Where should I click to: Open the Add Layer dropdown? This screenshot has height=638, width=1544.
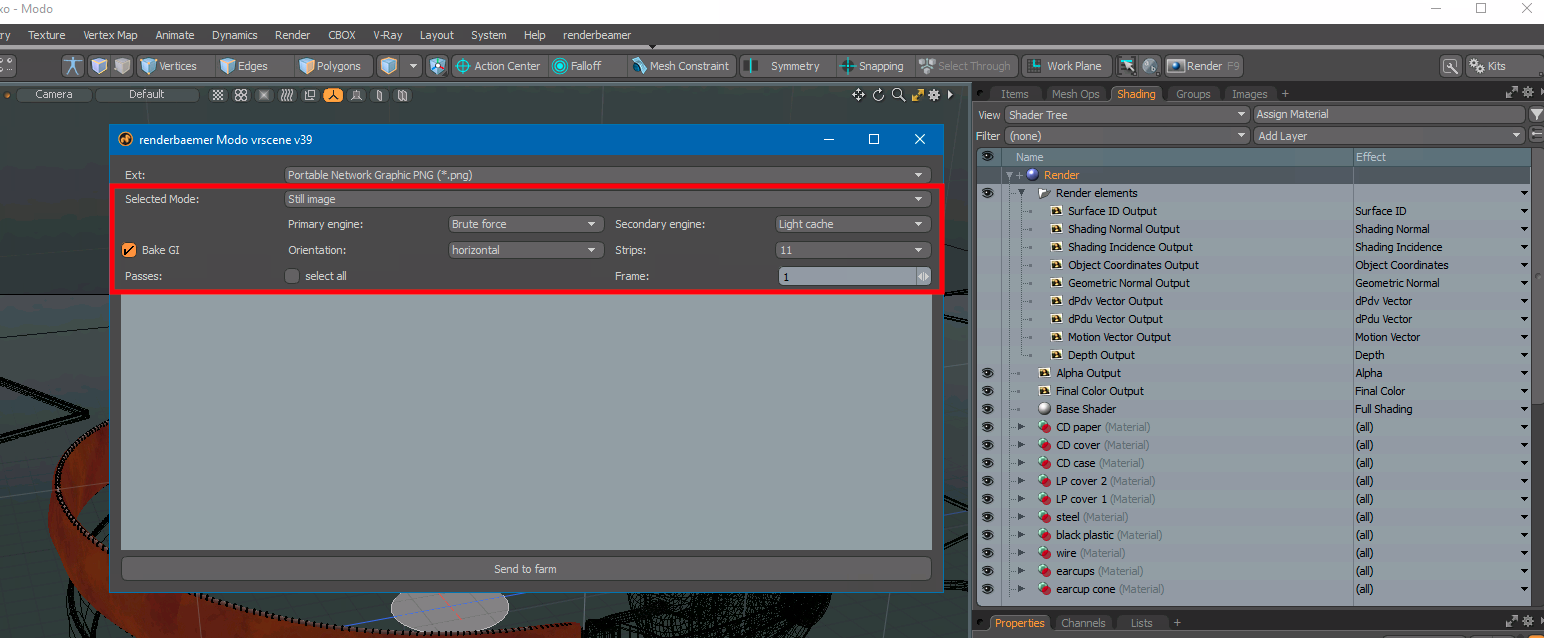click(x=1389, y=136)
